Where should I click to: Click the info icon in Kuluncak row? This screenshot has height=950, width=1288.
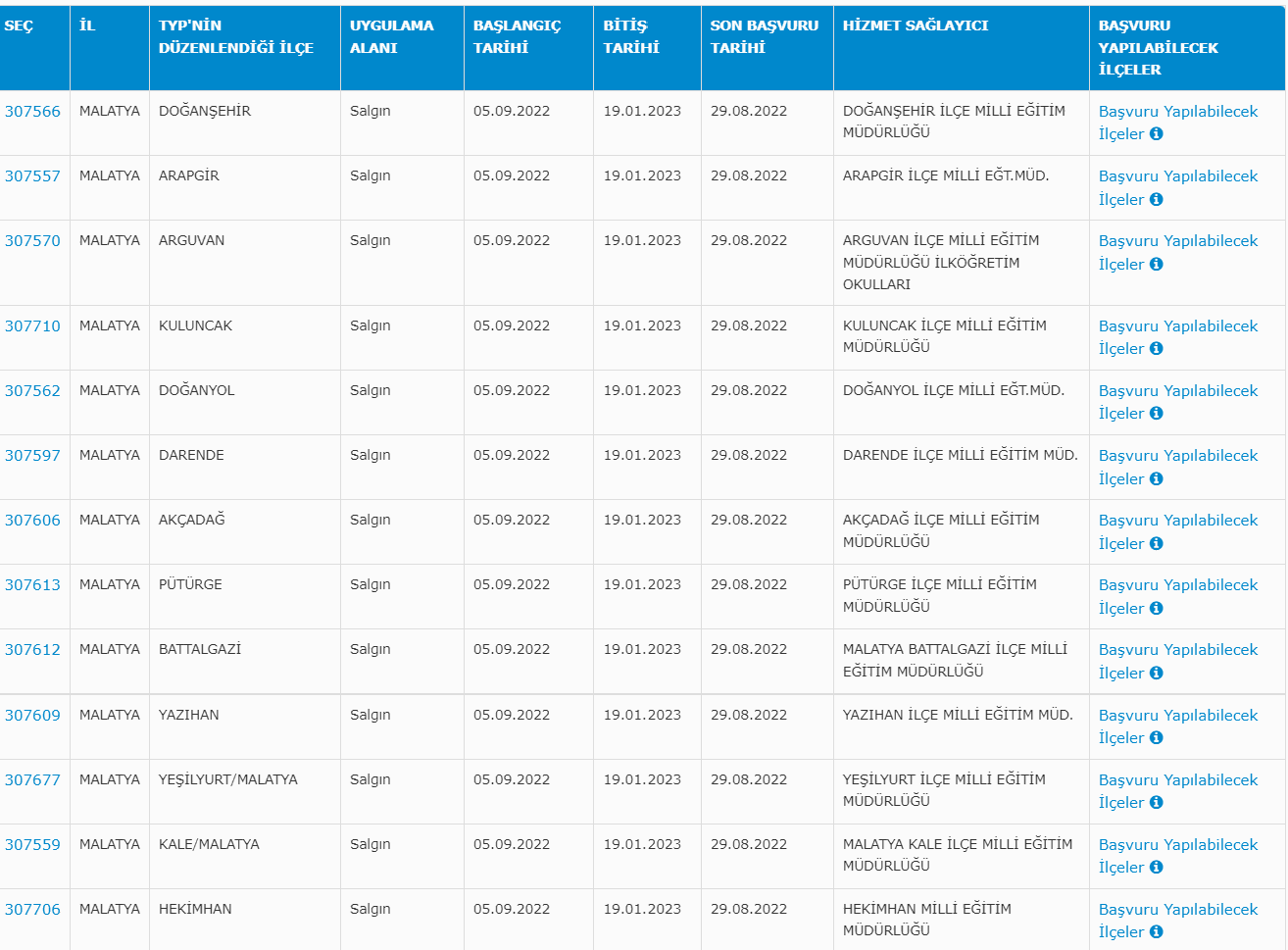coord(1156,349)
